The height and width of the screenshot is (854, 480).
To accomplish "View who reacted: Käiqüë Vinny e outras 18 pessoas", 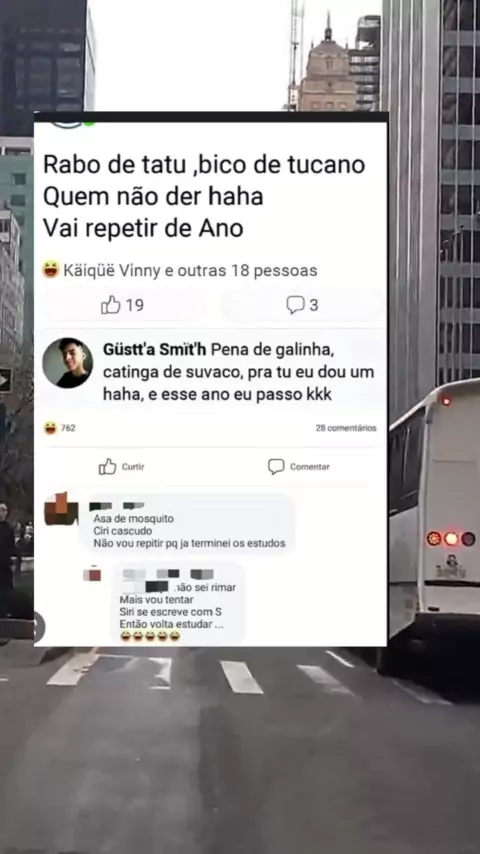I will [190, 270].
